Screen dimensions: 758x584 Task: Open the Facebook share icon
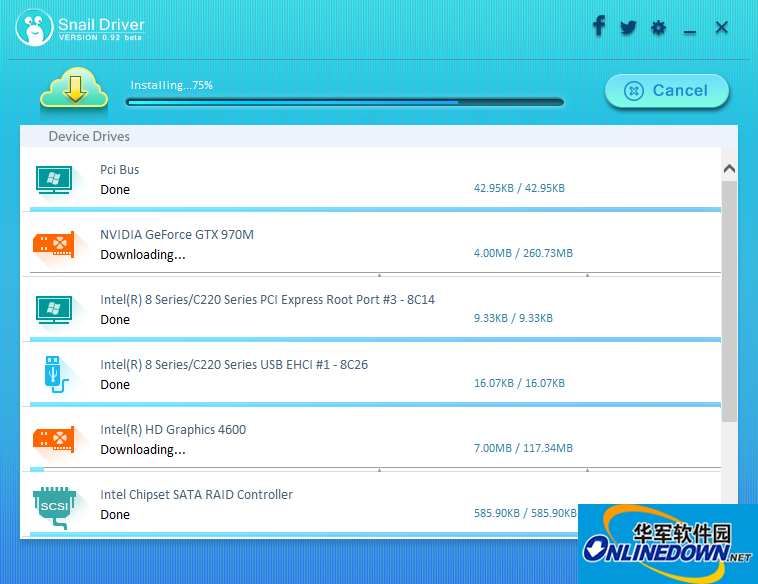[x=599, y=26]
